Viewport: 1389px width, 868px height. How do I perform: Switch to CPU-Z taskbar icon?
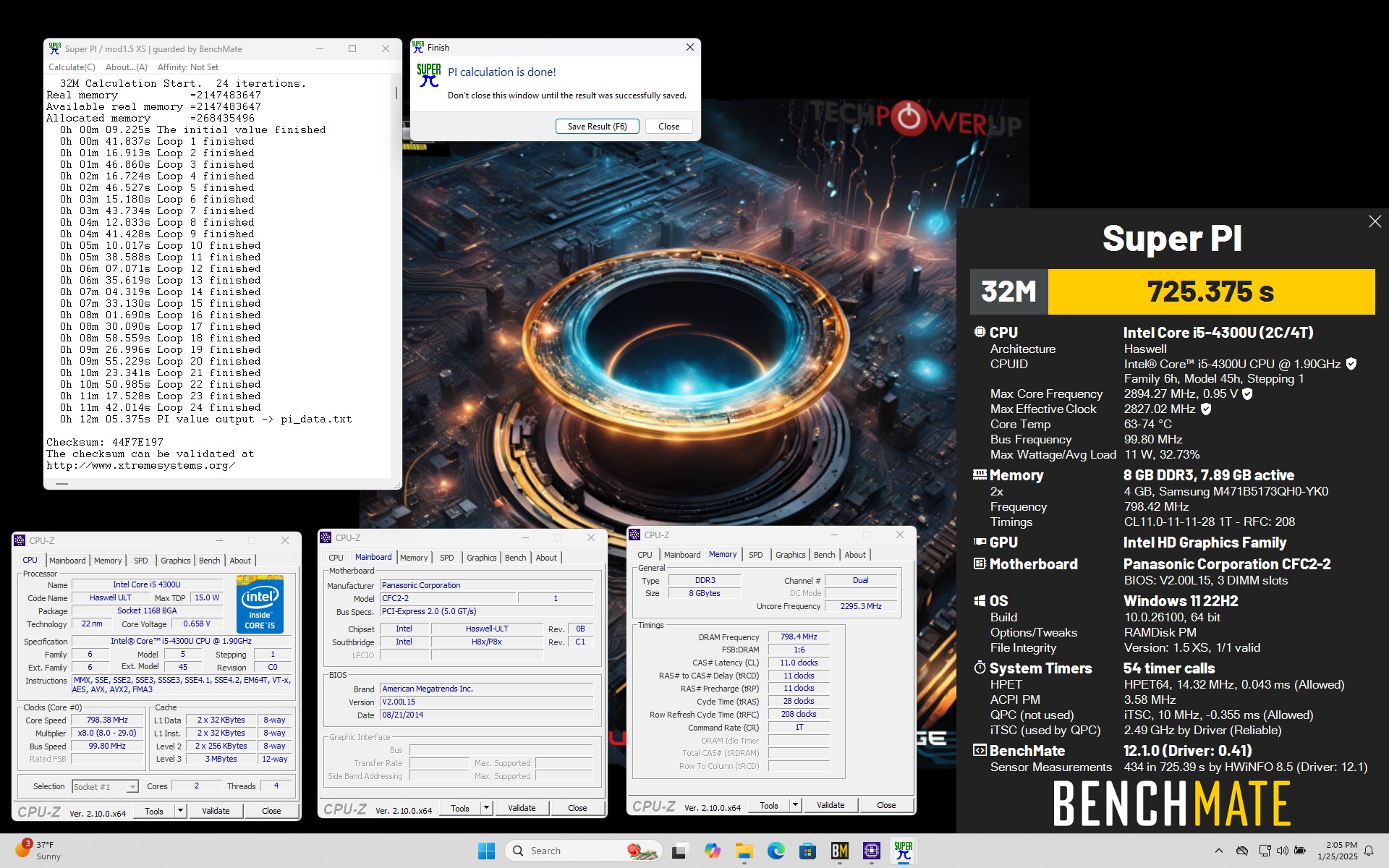tap(871, 851)
